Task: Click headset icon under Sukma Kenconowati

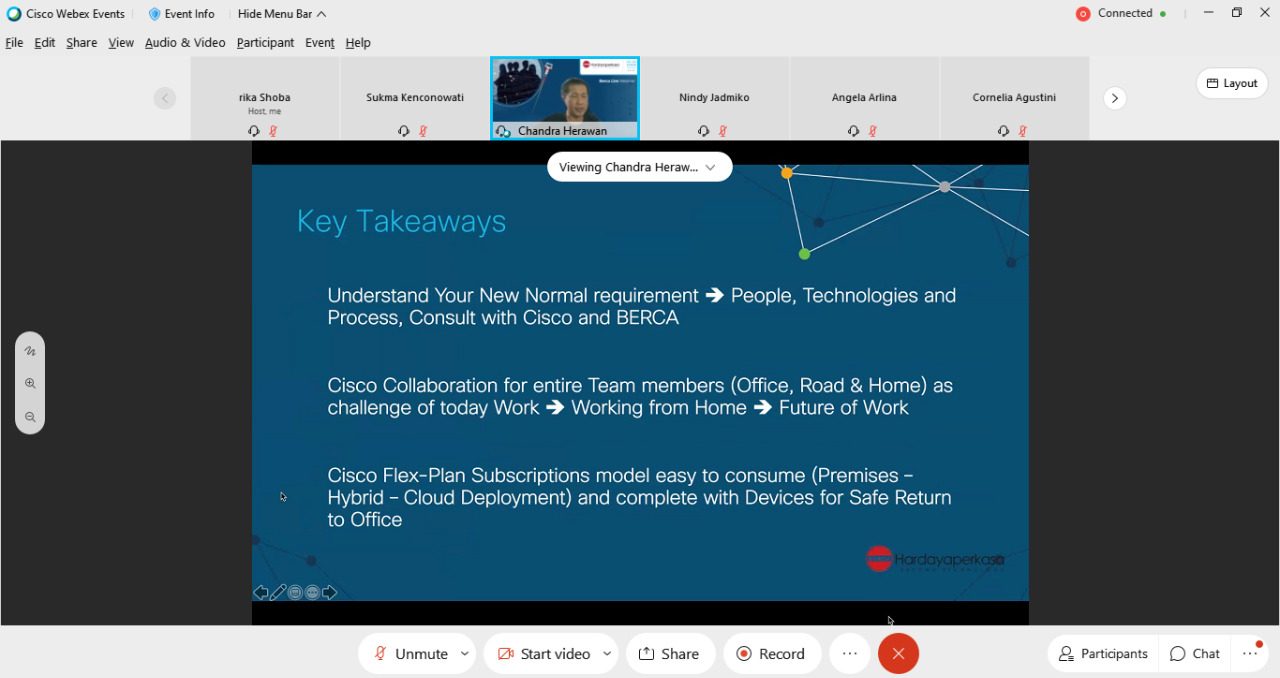Action: click(x=404, y=131)
